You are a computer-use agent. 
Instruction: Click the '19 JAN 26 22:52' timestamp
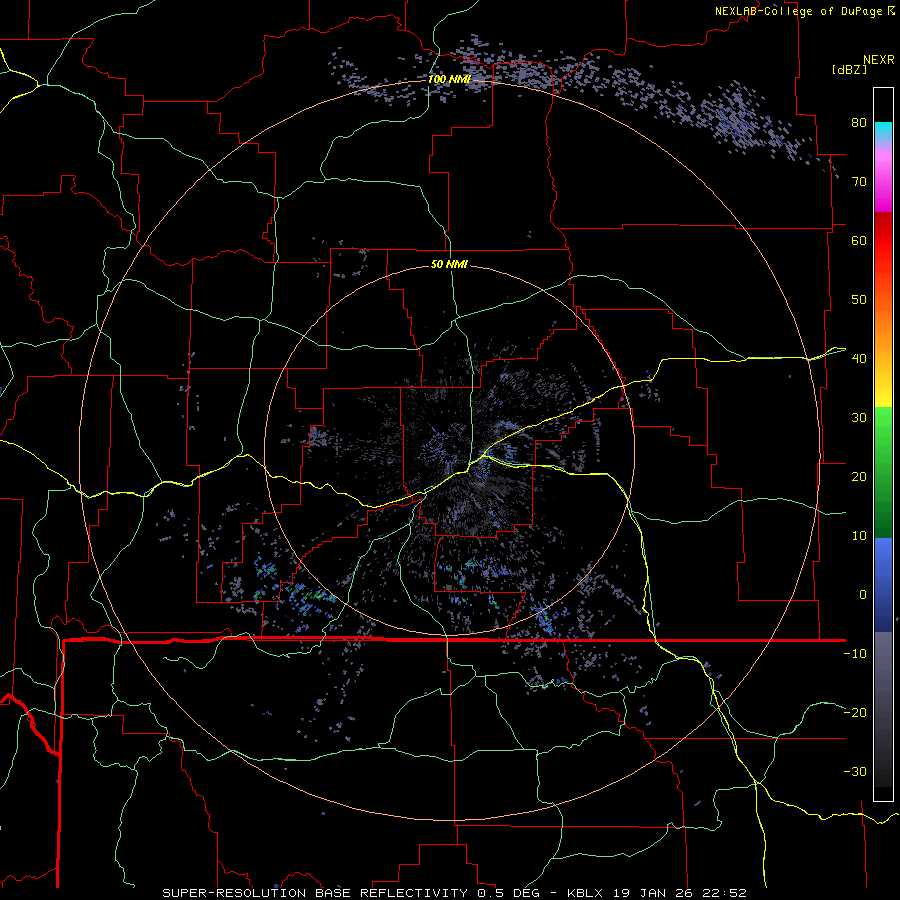pos(681,893)
